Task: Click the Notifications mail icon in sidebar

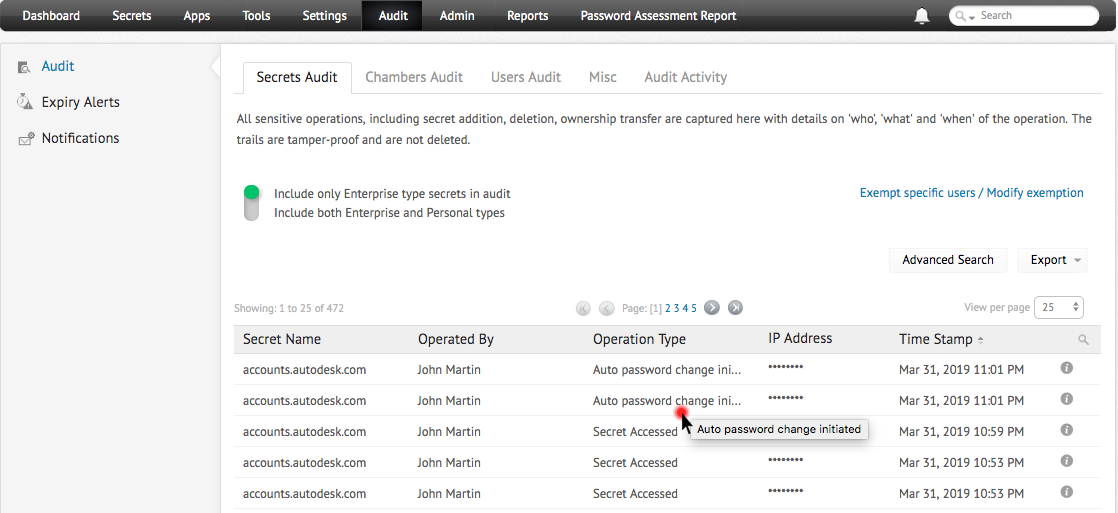Action: tap(26, 139)
